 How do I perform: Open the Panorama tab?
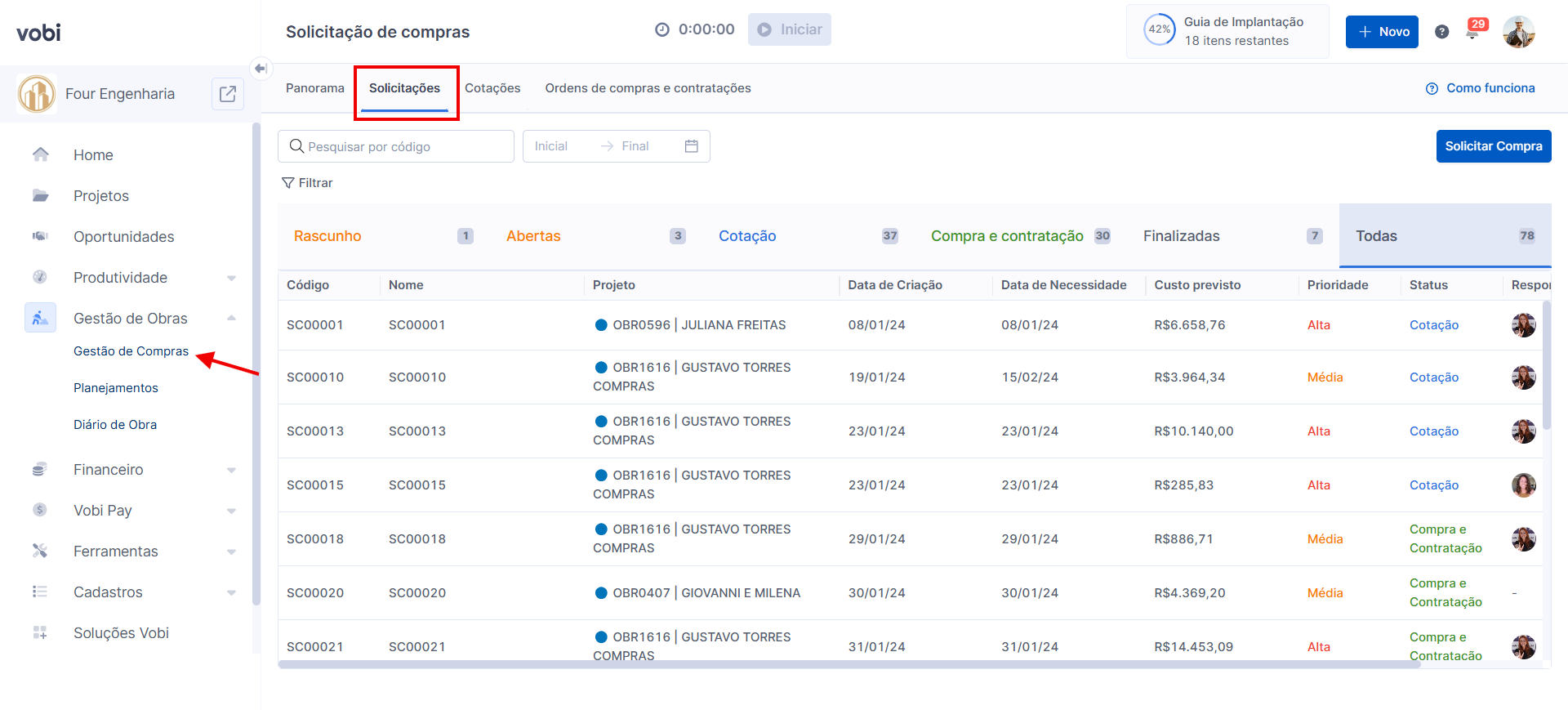point(314,88)
